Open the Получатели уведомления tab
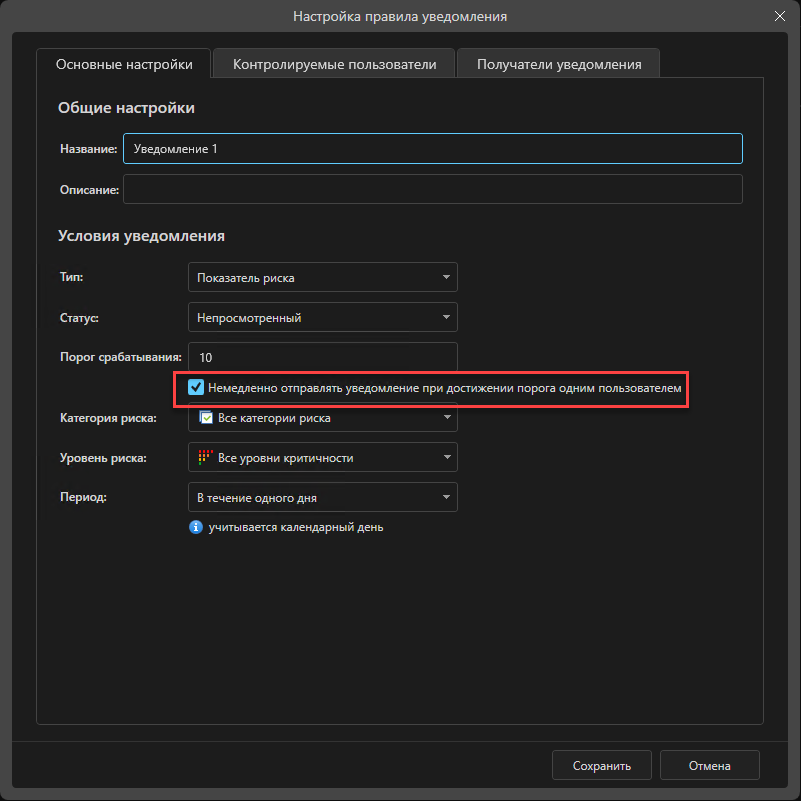The height and width of the screenshot is (801, 801). (558, 64)
